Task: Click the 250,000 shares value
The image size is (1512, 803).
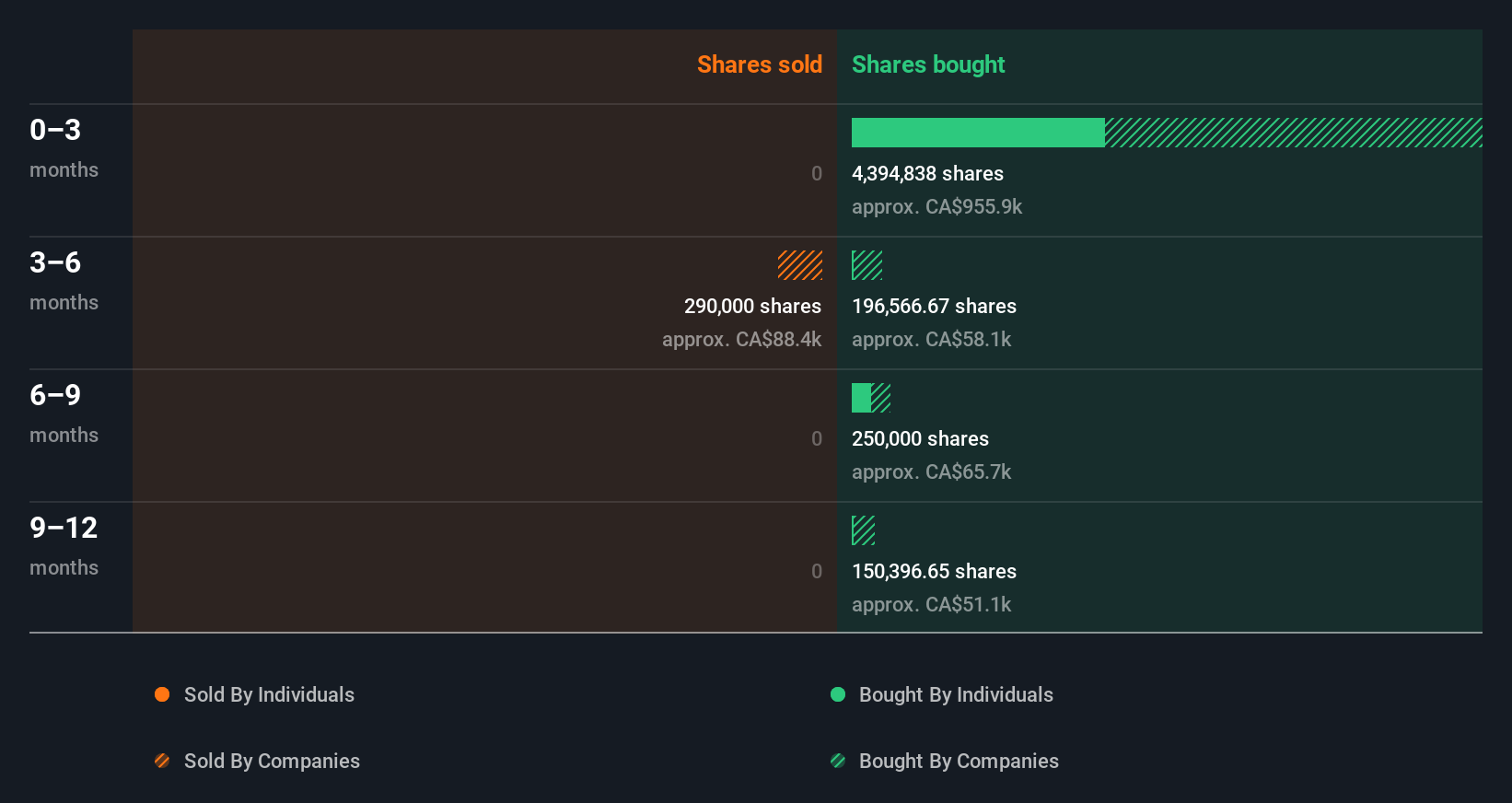Action: click(x=920, y=438)
